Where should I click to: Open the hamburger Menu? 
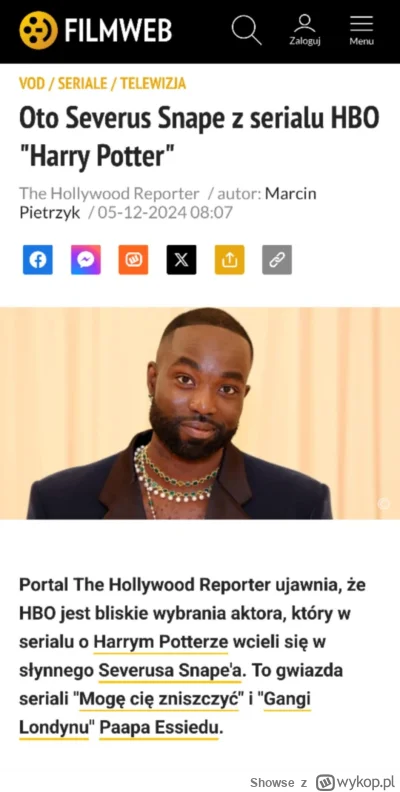point(362,30)
